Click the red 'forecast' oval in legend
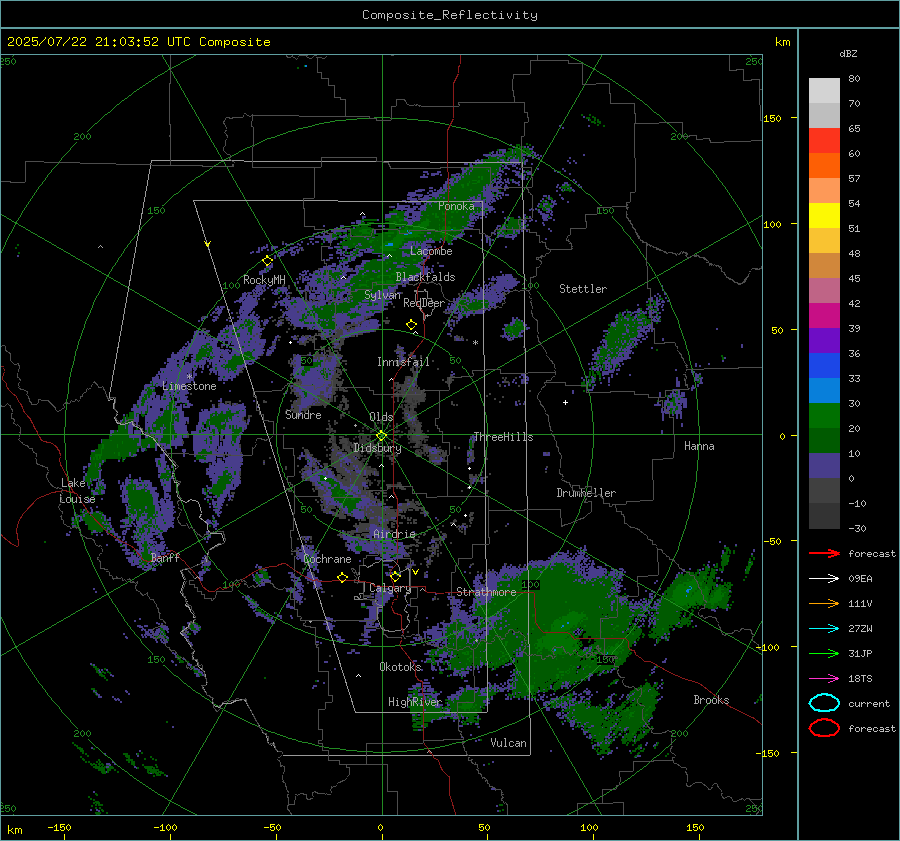900x841 pixels. (x=824, y=728)
